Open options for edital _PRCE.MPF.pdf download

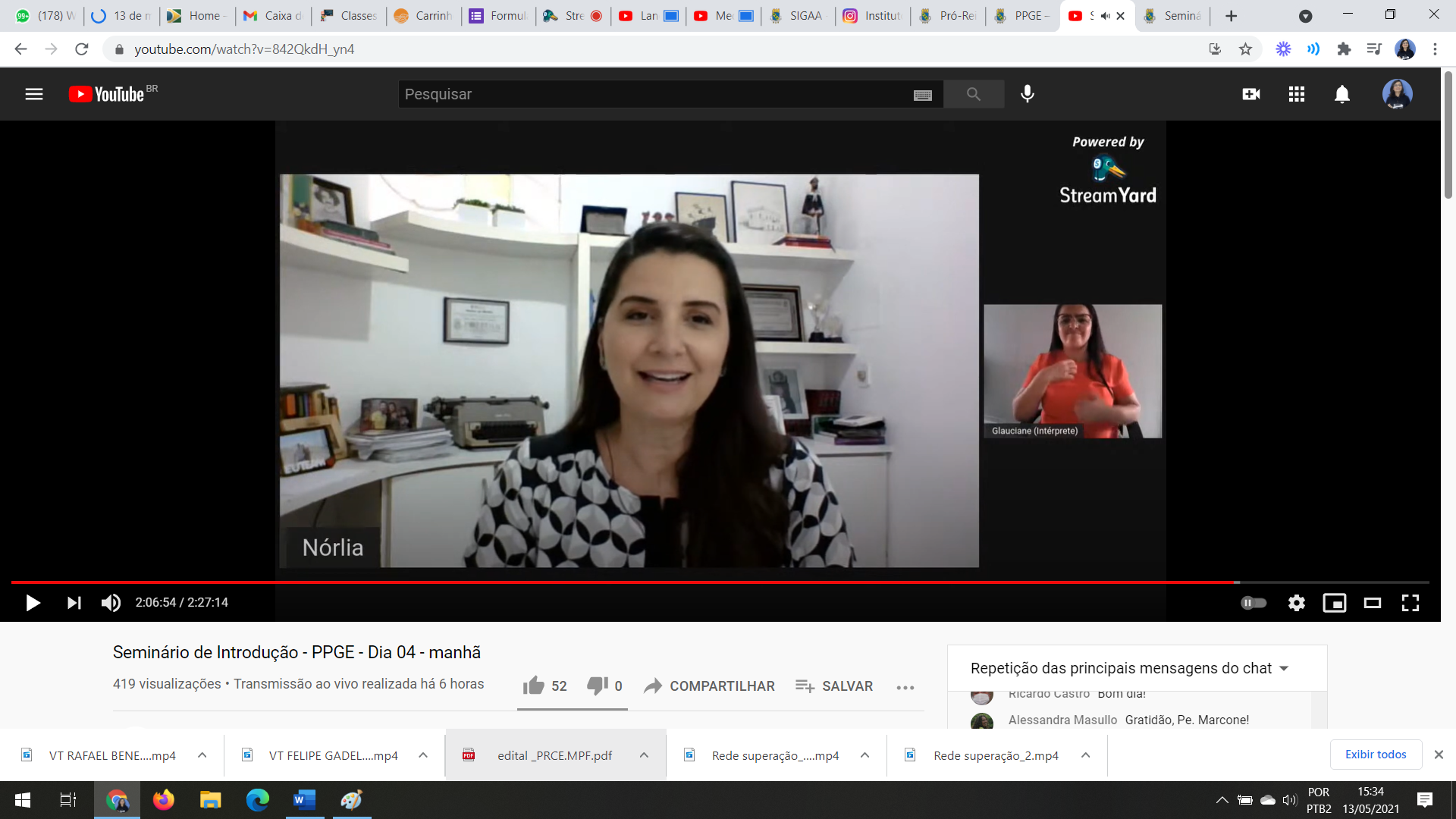point(644,755)
